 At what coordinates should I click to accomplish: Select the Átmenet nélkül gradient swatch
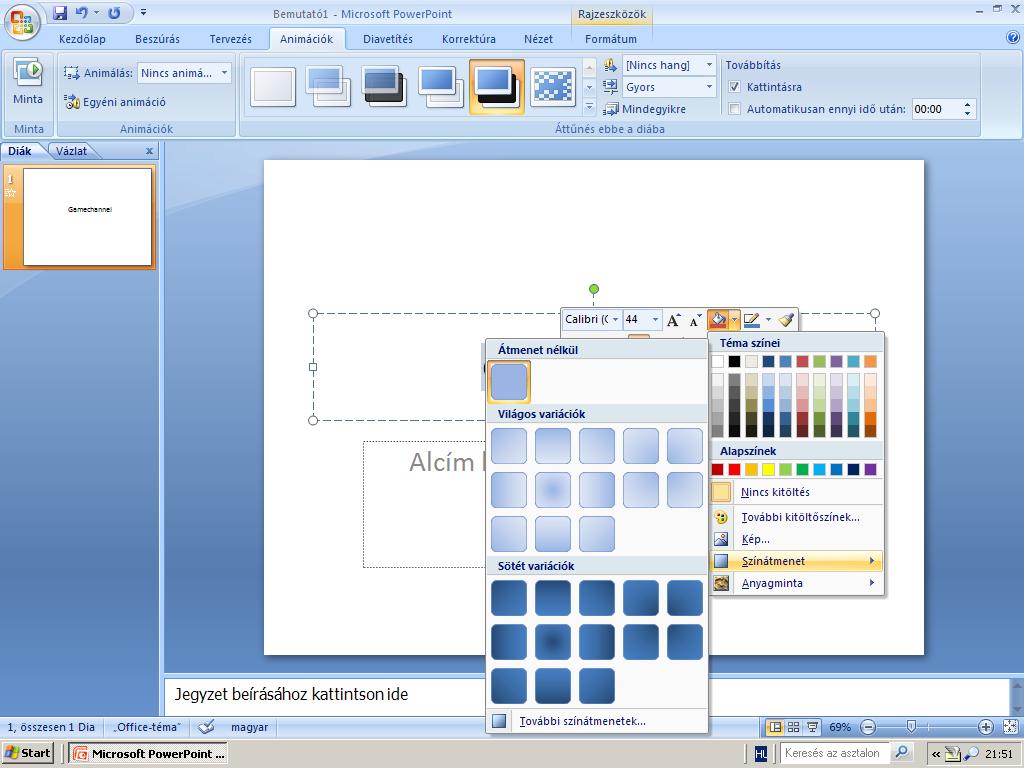509,381
